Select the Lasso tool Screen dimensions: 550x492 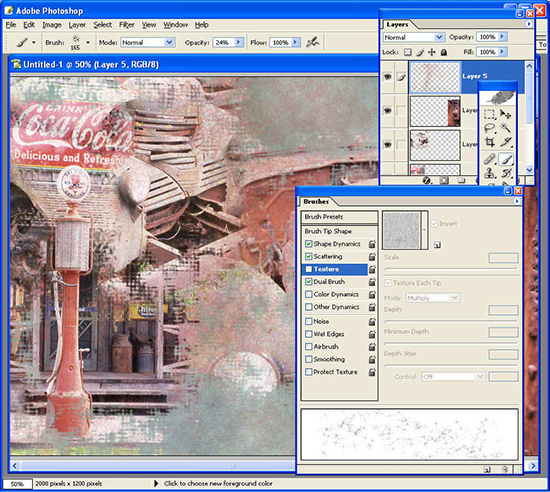[x=490, y=128]
